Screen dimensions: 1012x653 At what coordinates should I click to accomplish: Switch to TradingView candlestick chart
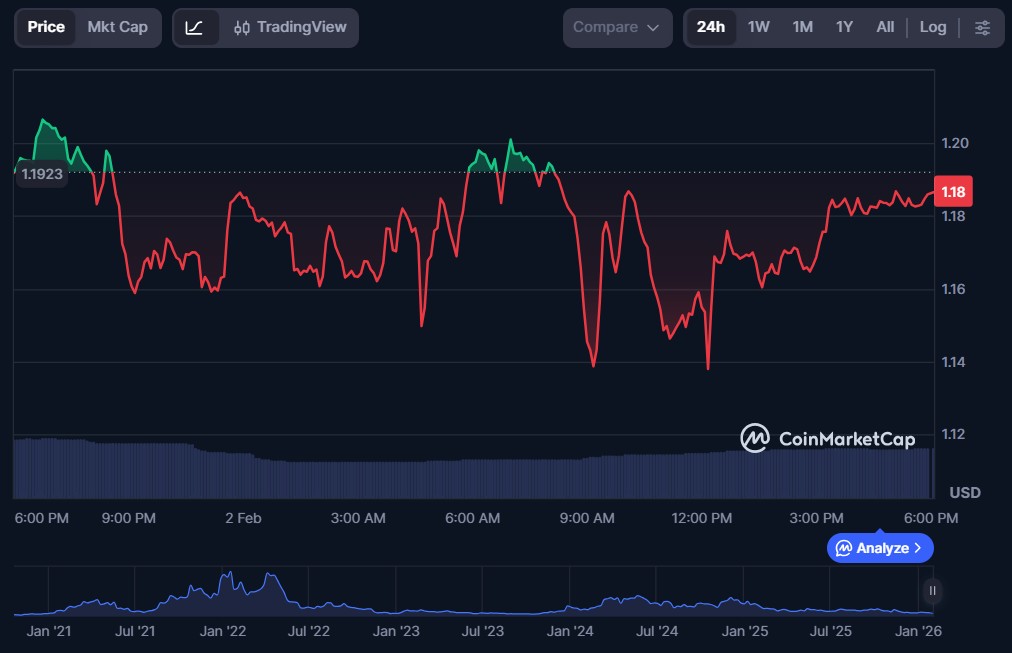pyautogui.click(x=289, y=28)
